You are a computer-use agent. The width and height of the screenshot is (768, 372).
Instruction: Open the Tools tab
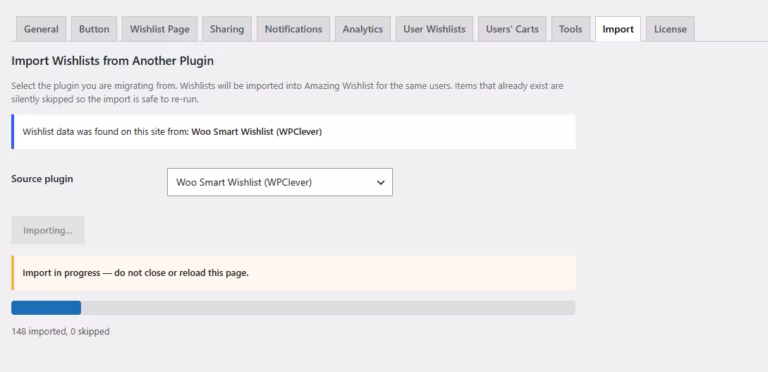tap(571, 29)
